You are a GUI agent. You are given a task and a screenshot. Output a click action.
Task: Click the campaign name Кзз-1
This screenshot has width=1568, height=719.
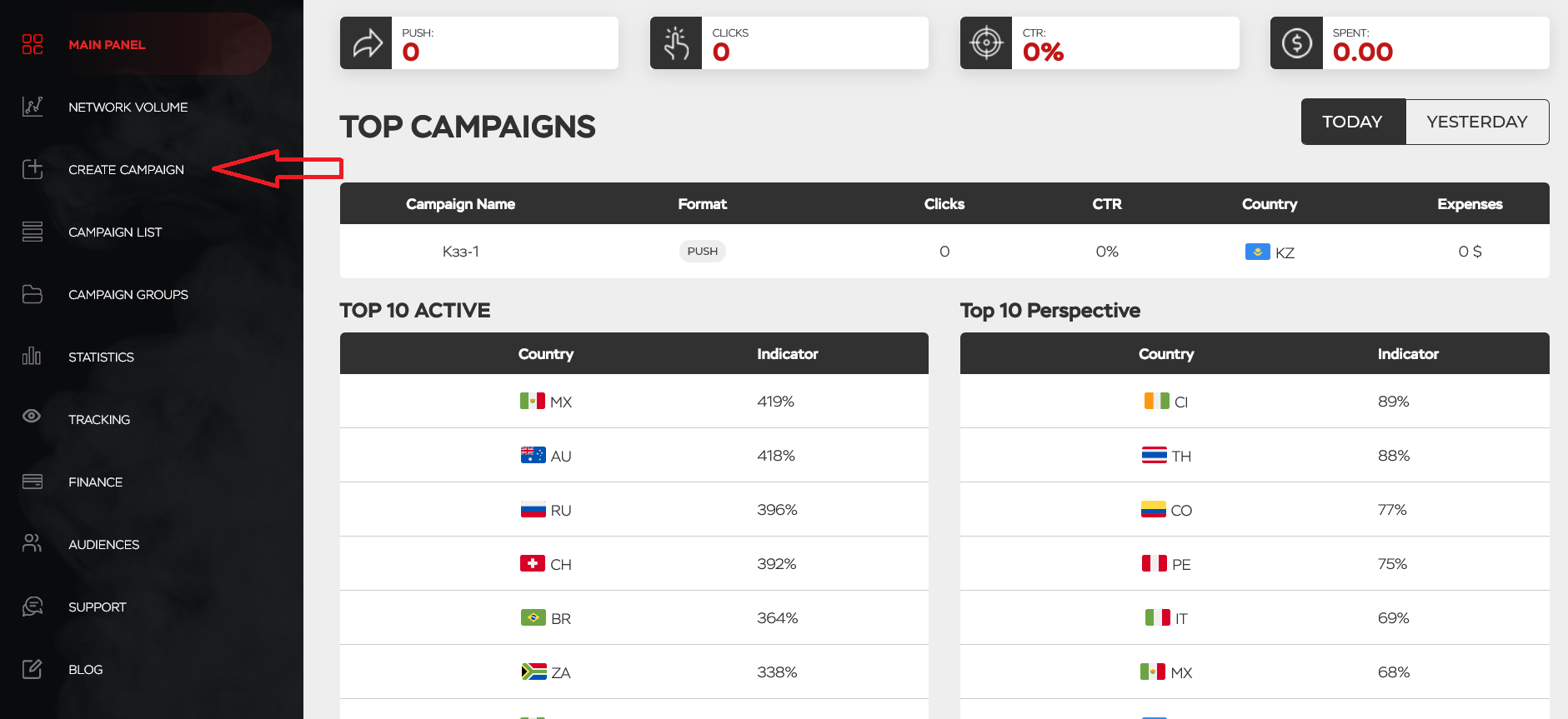(x=460, y=252)
